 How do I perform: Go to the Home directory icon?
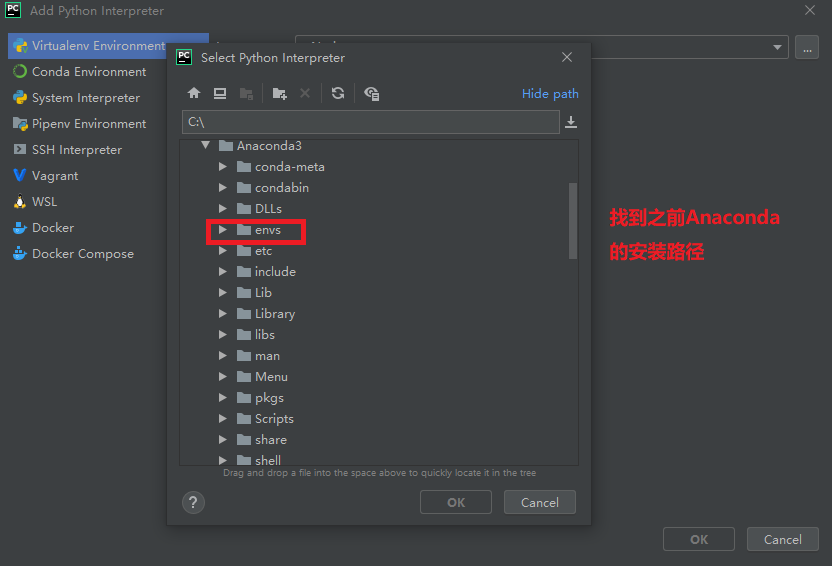(x=194, y=93)
